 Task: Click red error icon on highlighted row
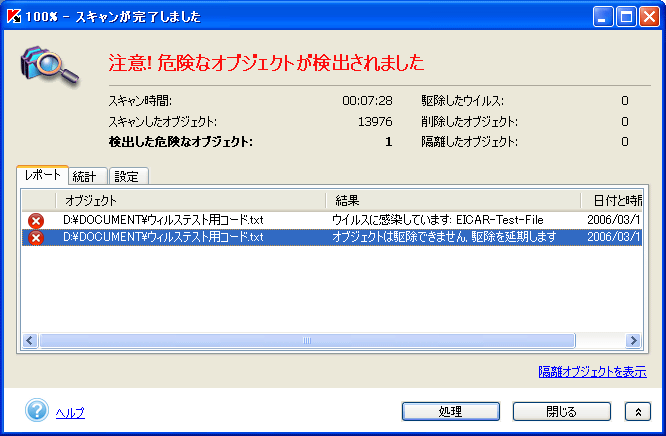point(36,238)
